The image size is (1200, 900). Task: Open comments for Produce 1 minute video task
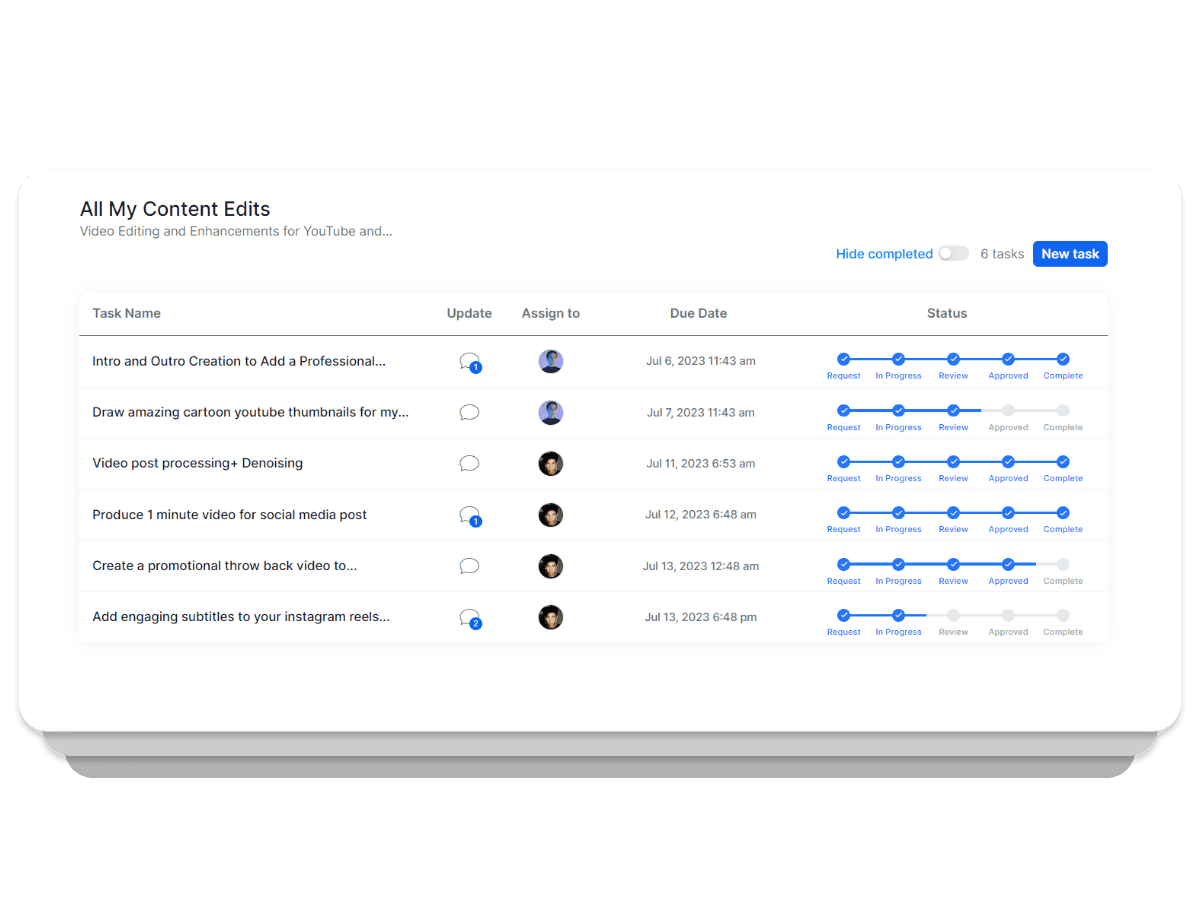pos(470,516)
